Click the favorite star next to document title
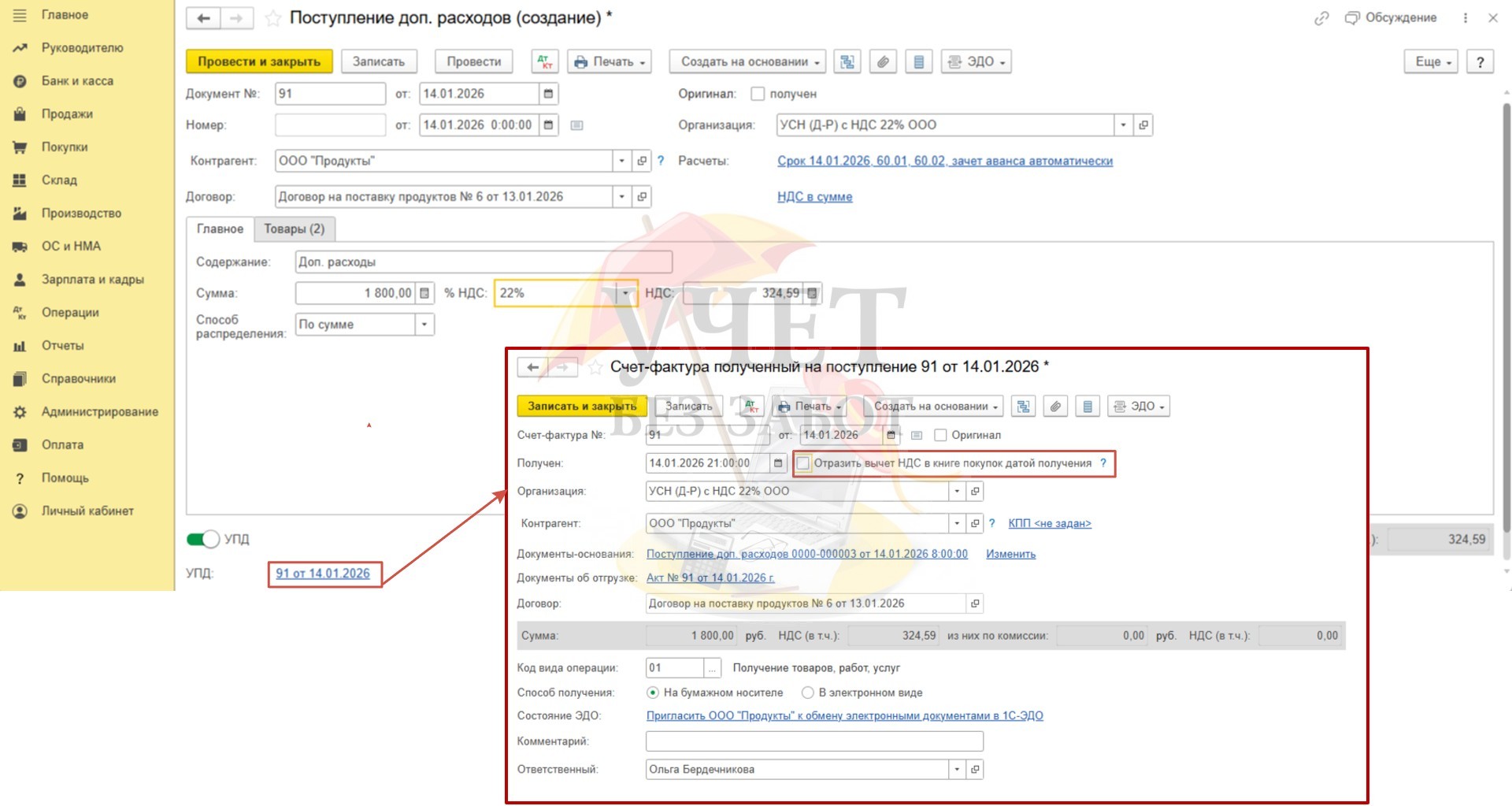Screen dimensions: 1512x806 [x=272, y=18]
